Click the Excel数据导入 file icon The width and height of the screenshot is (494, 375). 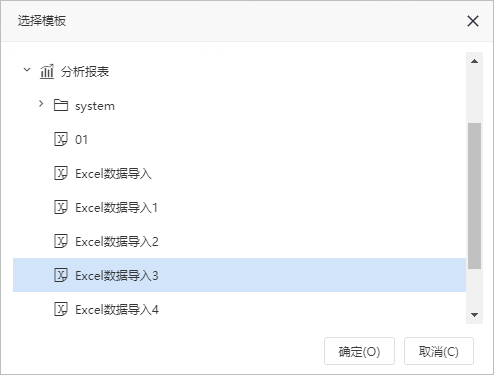[x=61, y=173]
